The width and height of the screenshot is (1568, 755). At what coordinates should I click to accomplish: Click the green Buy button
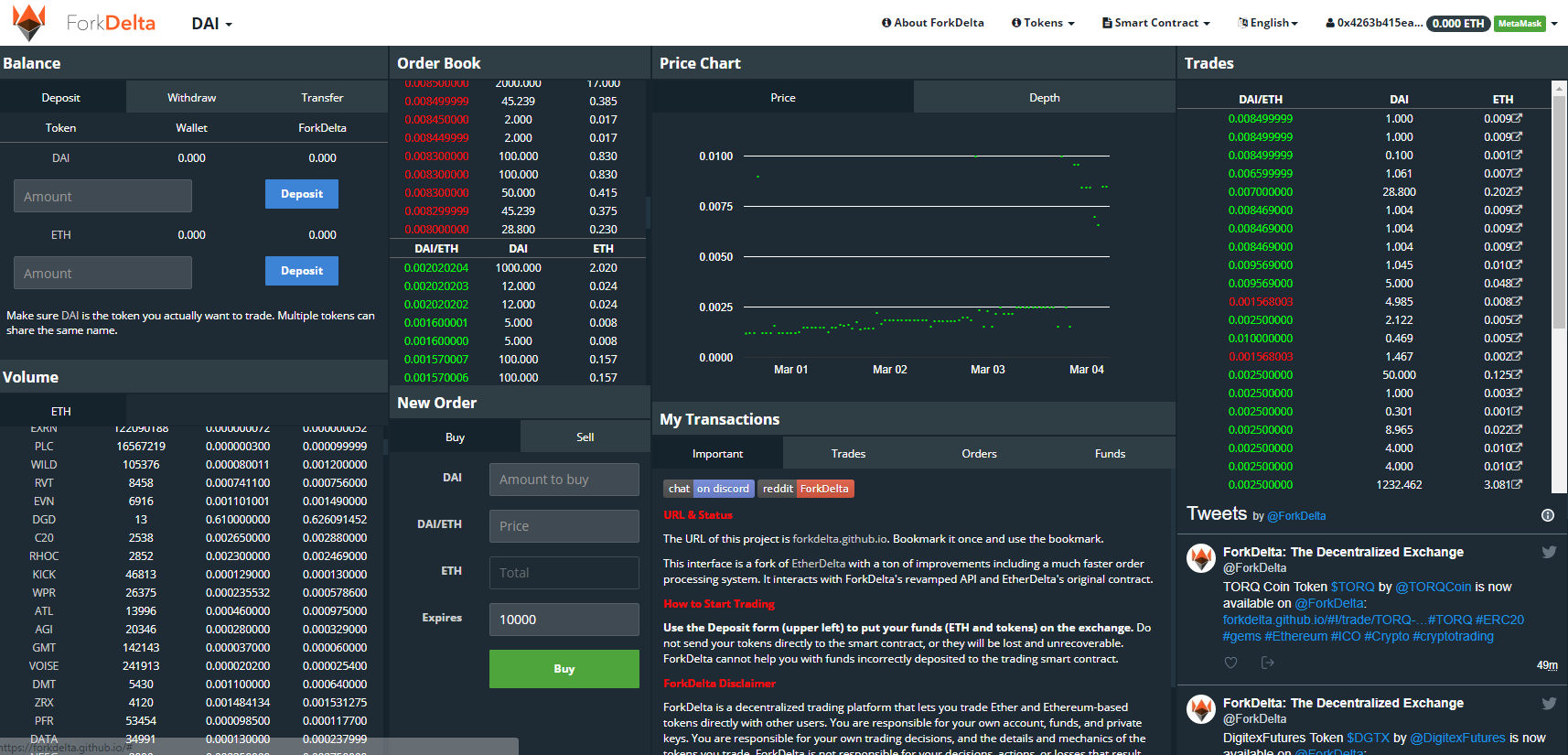pyautogui.click(x=564, y=669)
